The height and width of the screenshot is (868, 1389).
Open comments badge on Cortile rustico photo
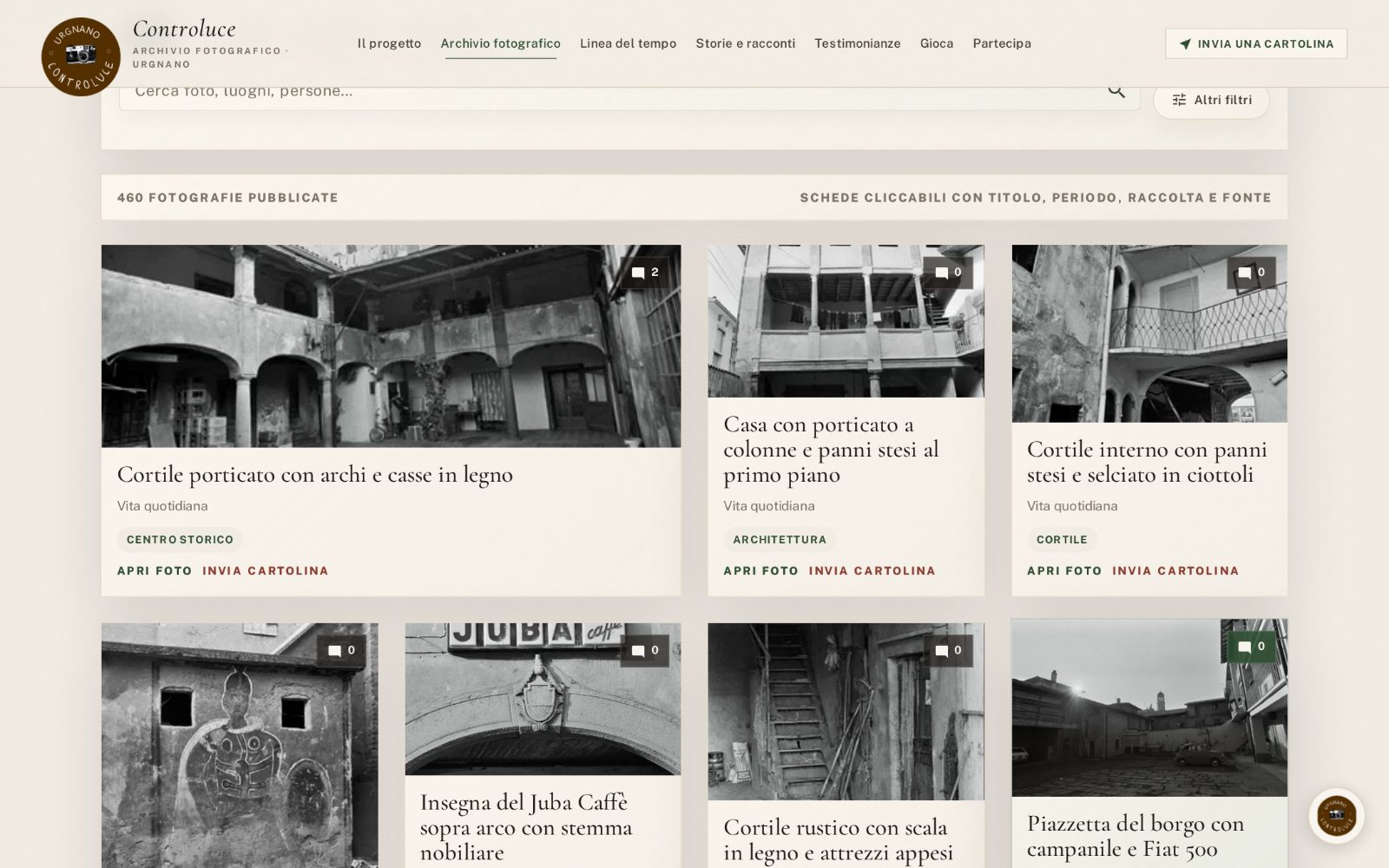point(947,650)
